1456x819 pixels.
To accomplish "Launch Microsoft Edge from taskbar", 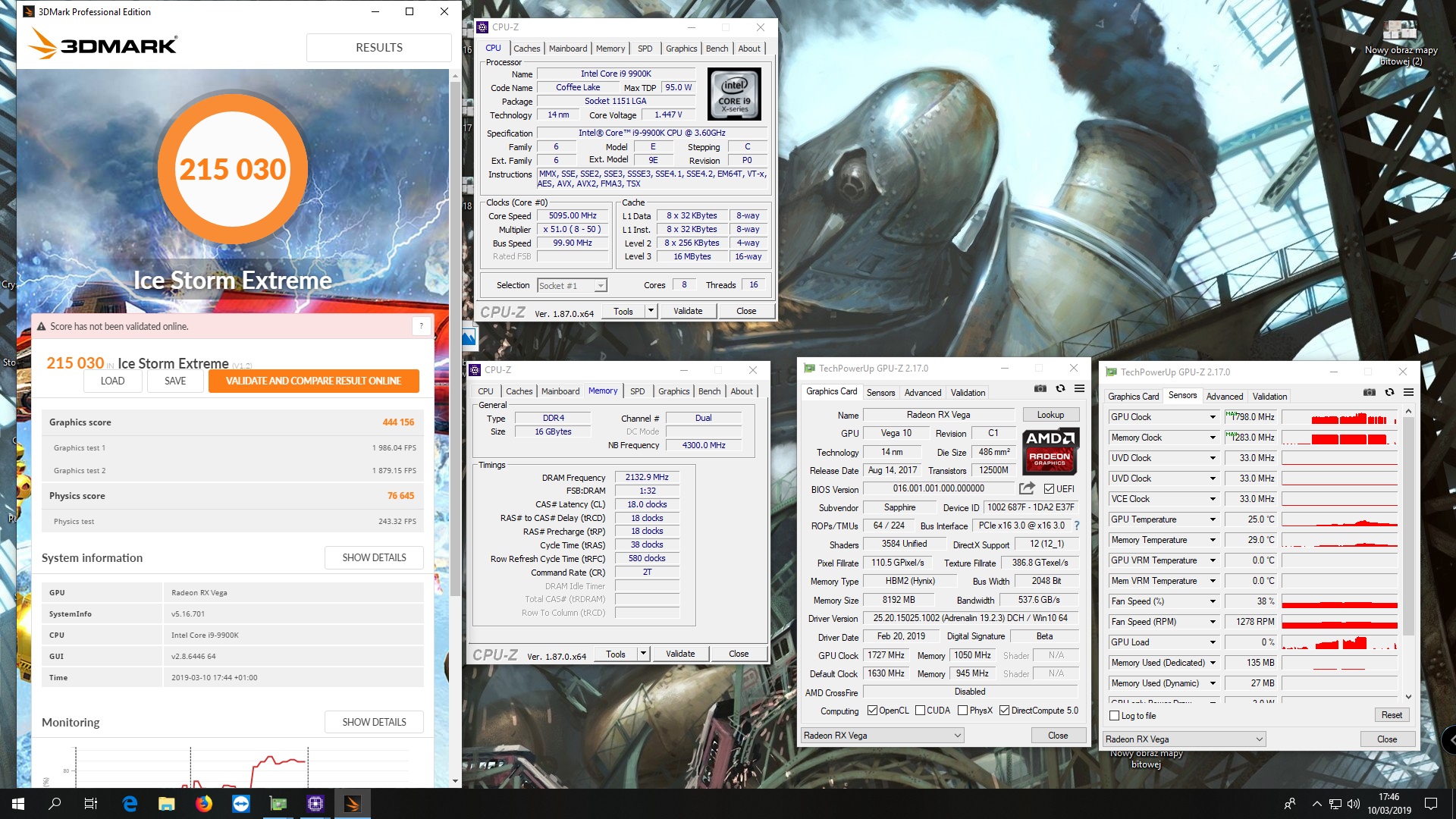I will (x=130, y=804).
